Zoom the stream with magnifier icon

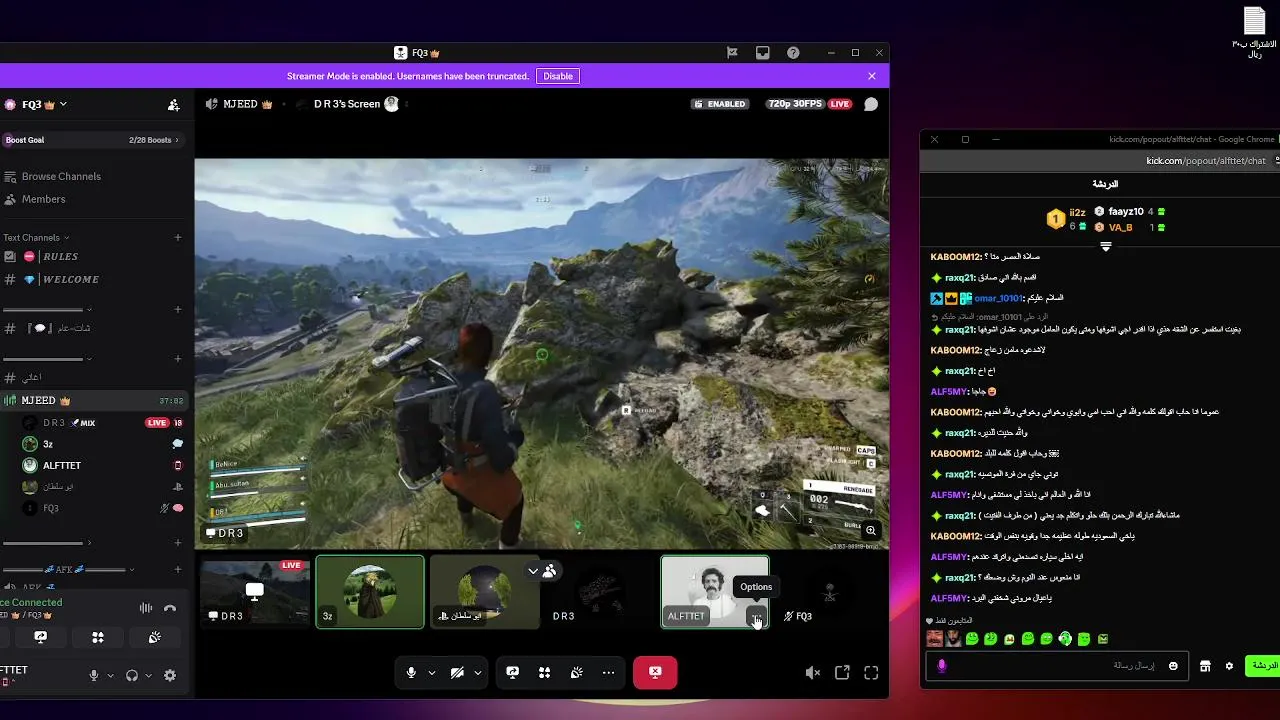(x=872, y=532)
